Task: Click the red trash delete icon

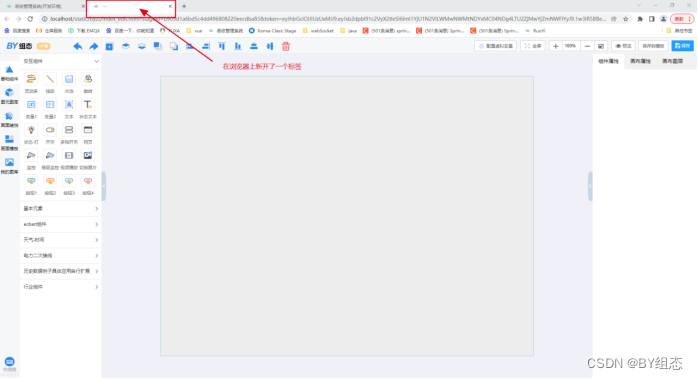Action: coord(286,46)
